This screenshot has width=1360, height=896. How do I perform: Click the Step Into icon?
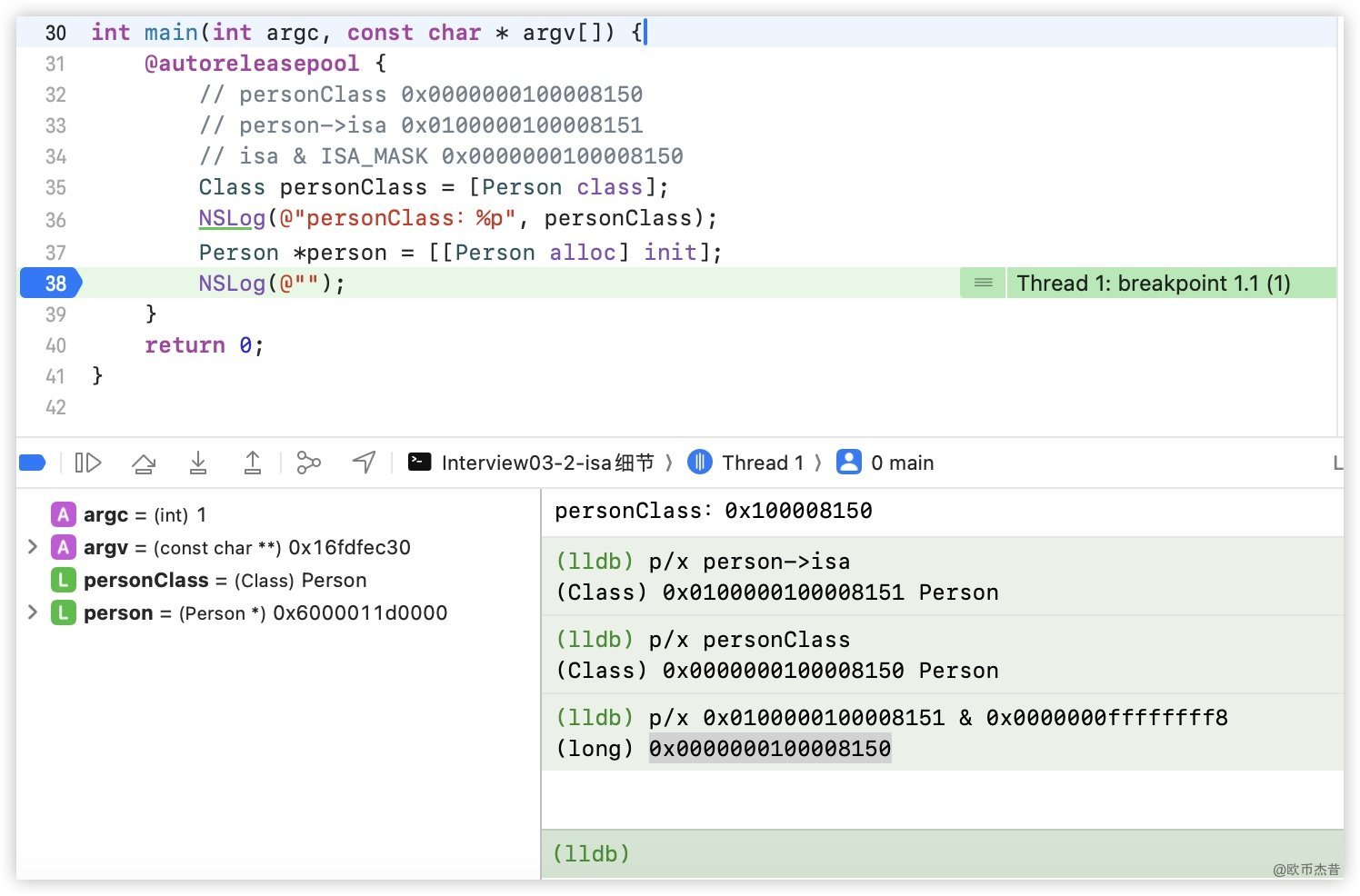[x=197, y=463]
